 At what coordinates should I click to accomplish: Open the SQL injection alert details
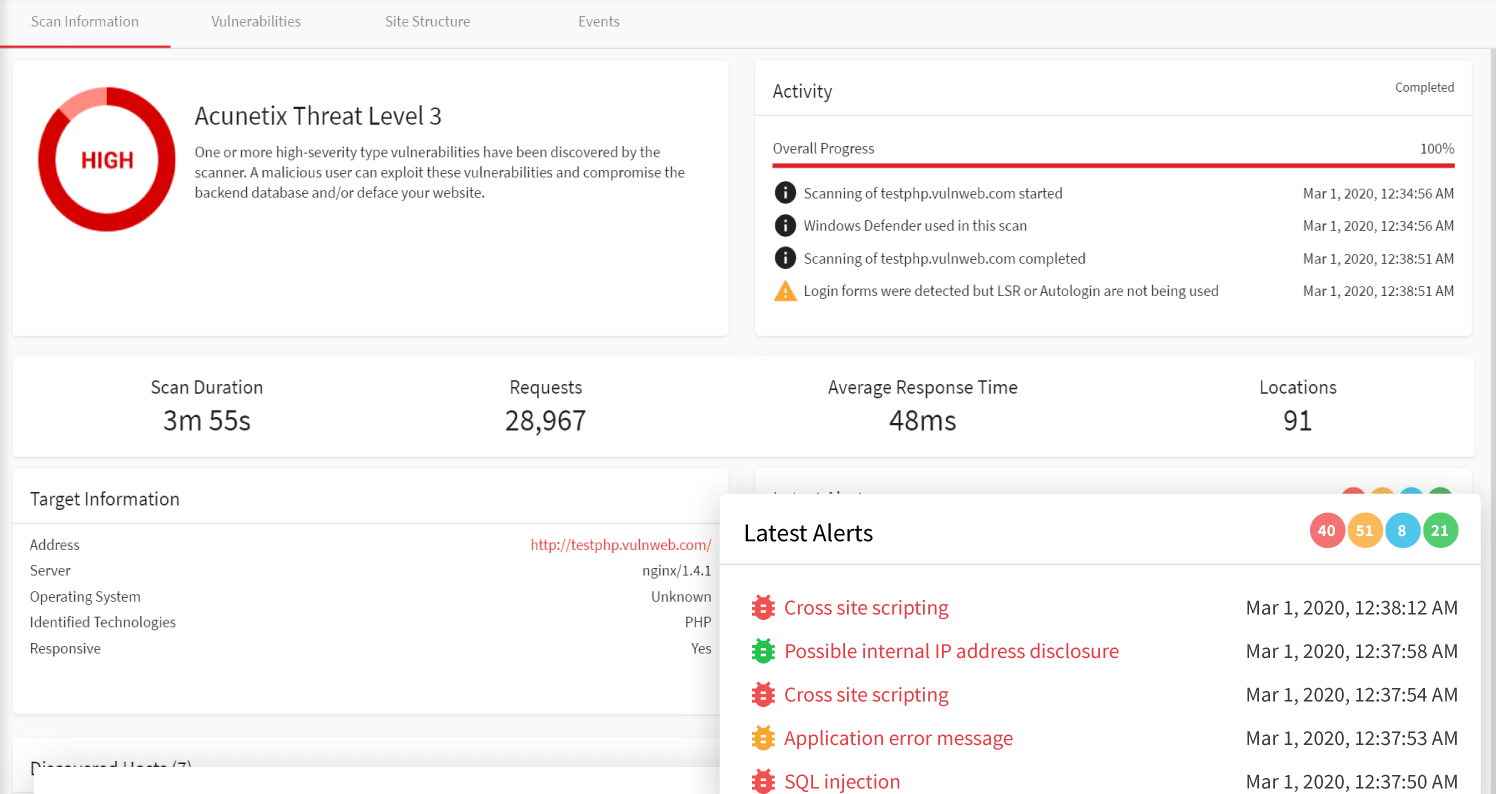(842, 781)
